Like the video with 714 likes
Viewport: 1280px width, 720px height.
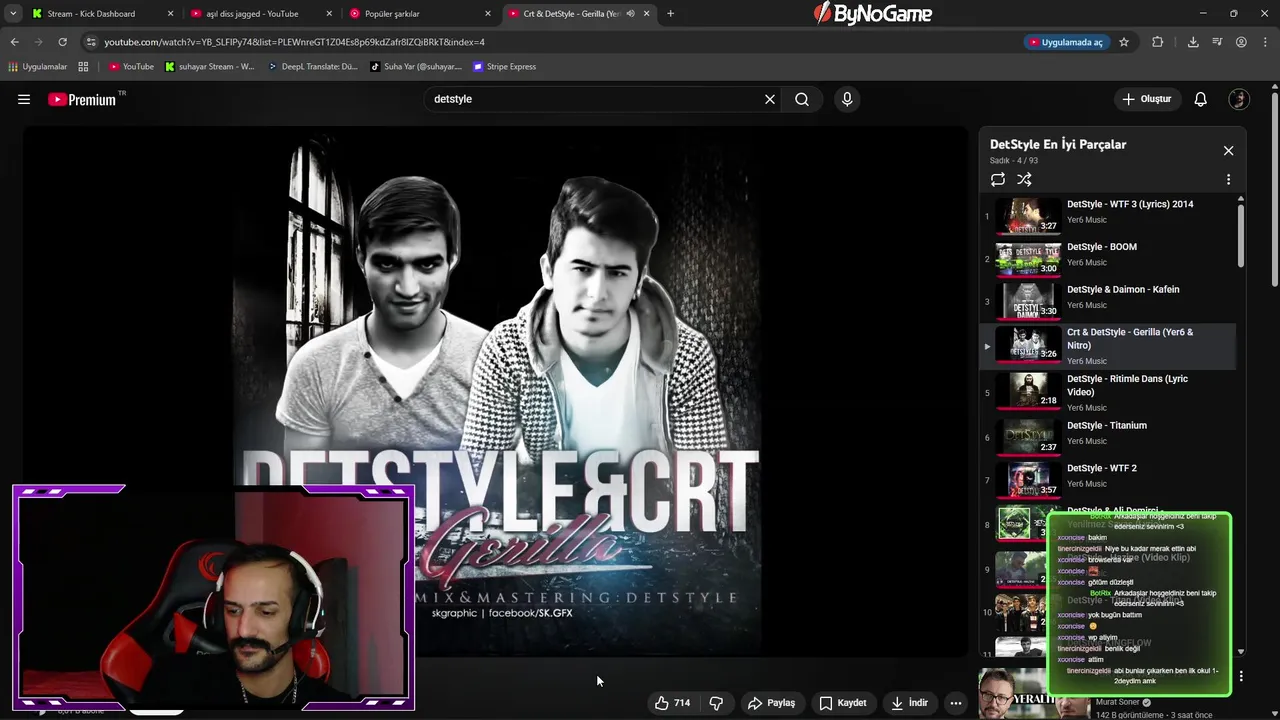pyautogui.click(x=673, y=703)
